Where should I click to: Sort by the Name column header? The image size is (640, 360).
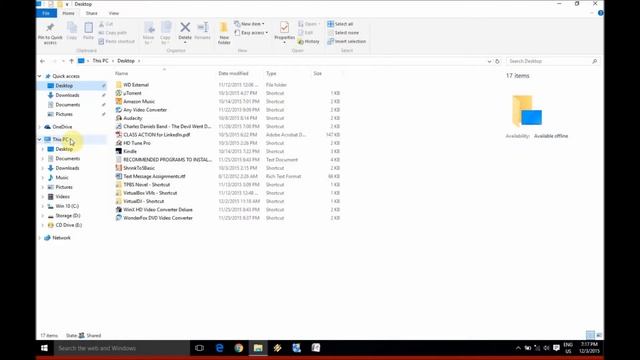point(122,73)
